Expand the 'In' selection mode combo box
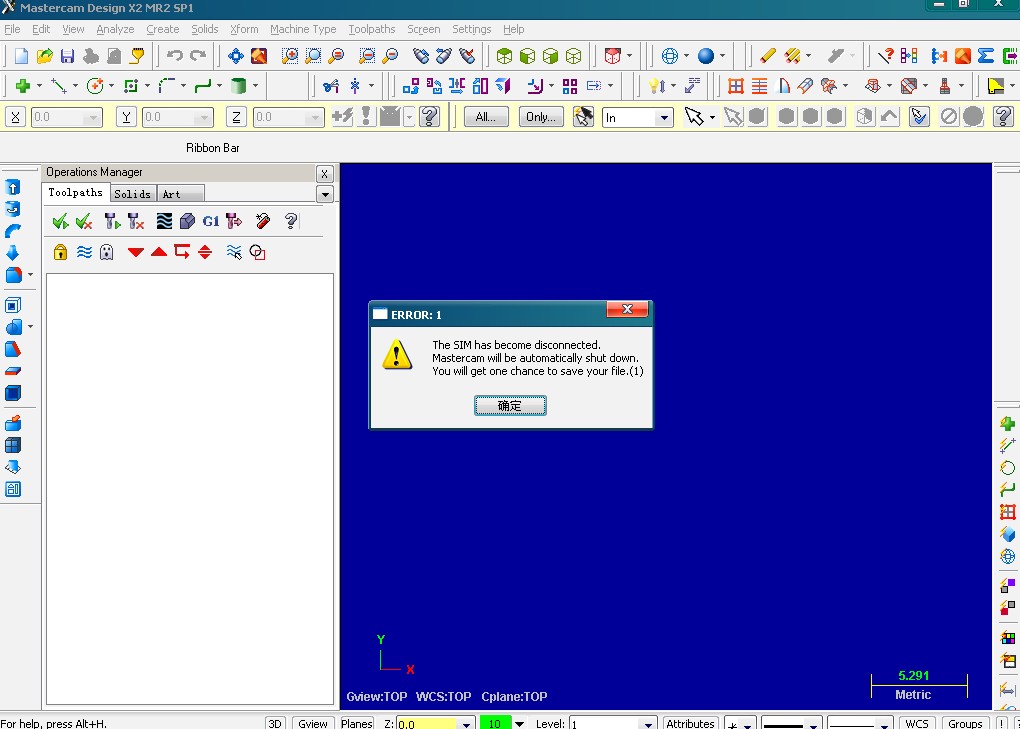The height and width of the screenshot is (729, 1020). 664,118
